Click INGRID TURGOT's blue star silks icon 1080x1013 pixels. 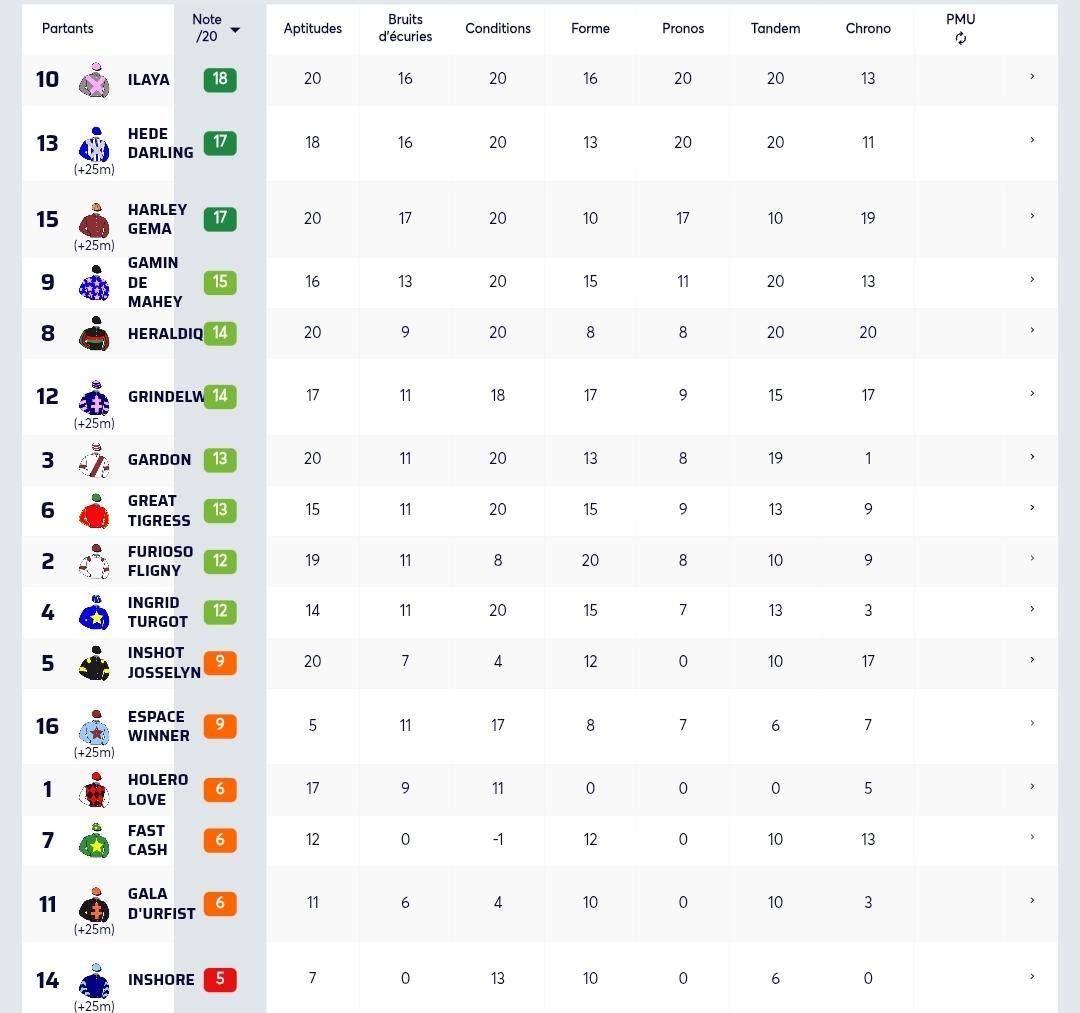pyautogui.click(x=94, y=612)
